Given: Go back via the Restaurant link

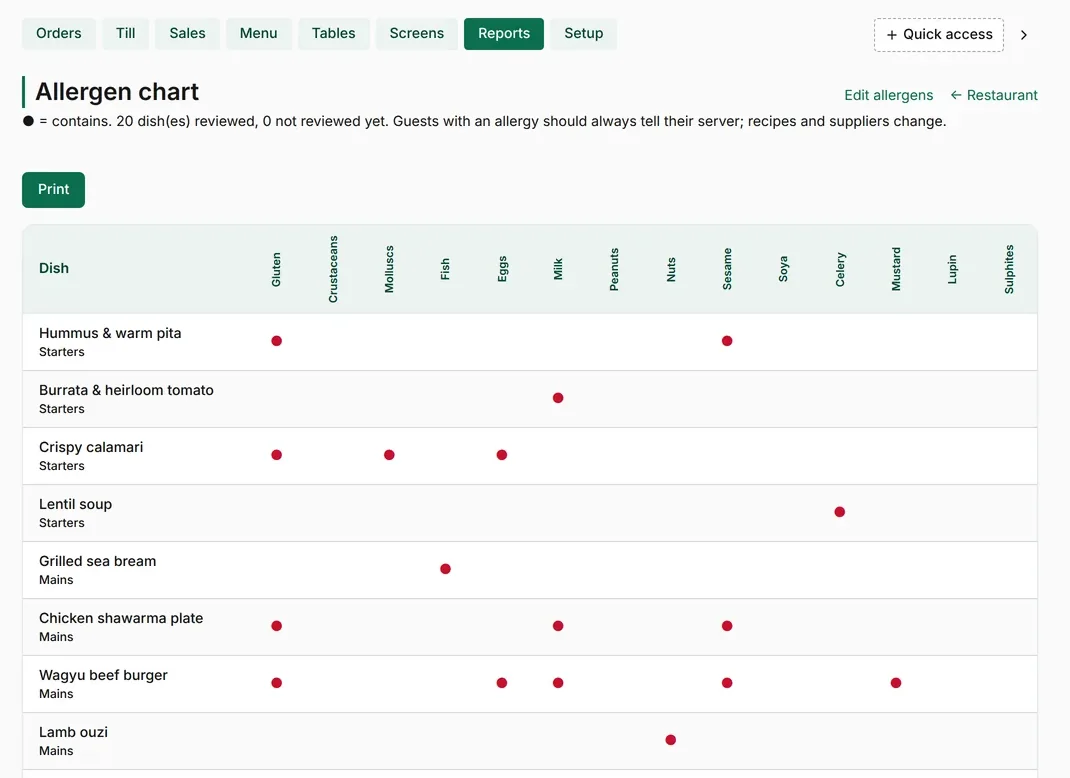Looking at the screenshot, I should 994,95.
